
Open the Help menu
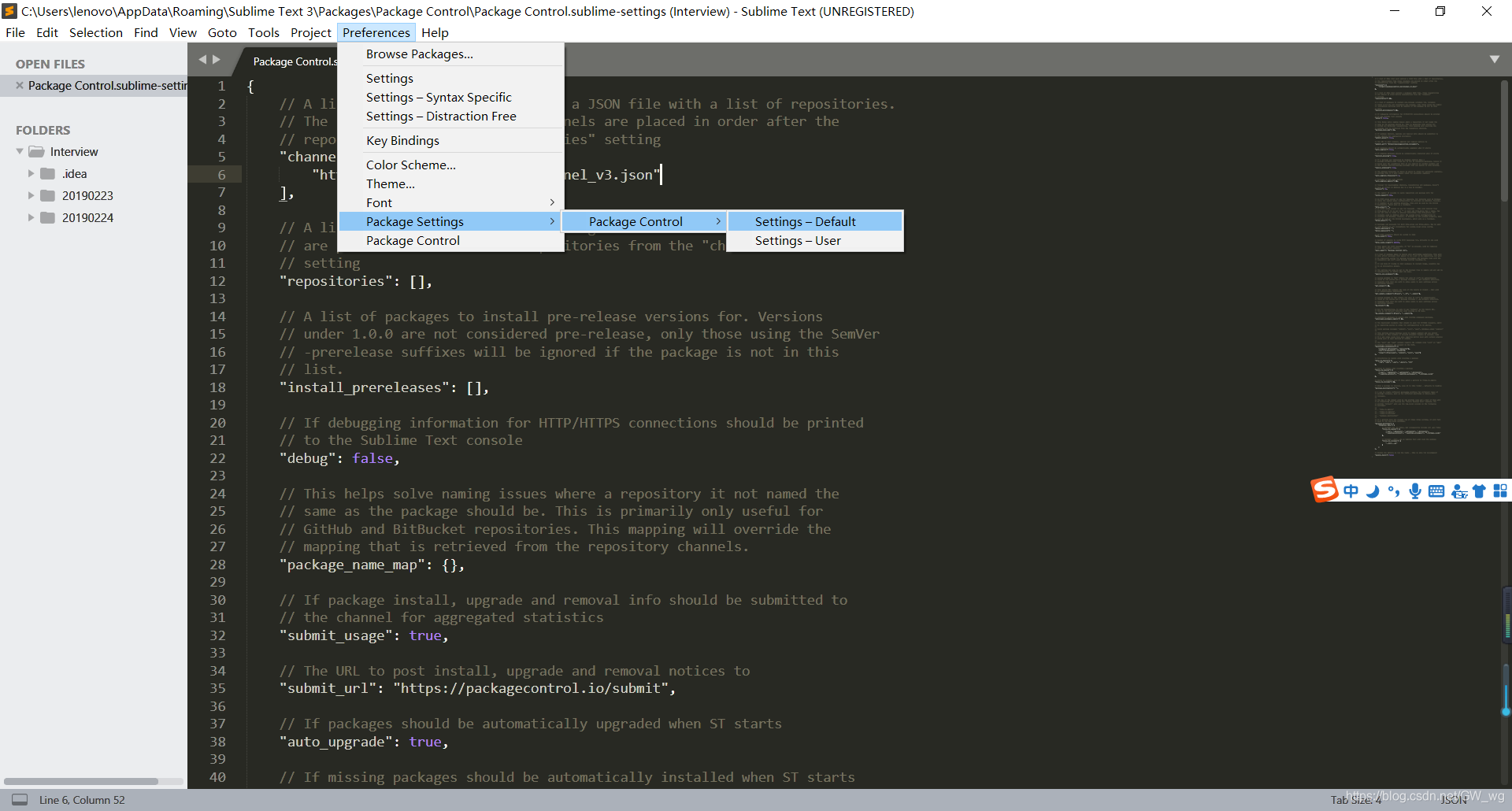pyautogui.click(x=435, y=32)
